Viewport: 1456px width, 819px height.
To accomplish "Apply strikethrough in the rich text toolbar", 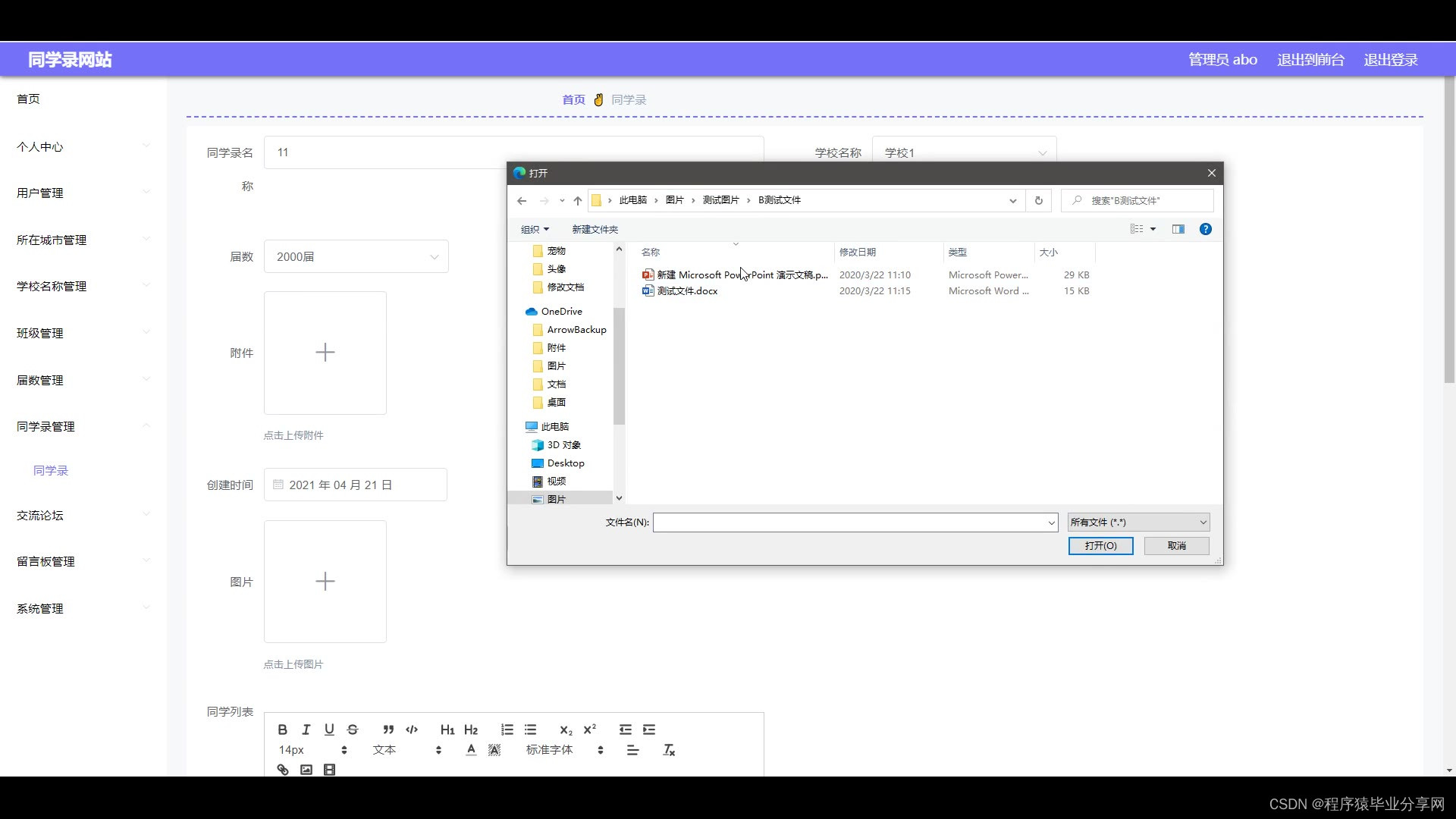I will pyautogui.click(x=353, y=730).
